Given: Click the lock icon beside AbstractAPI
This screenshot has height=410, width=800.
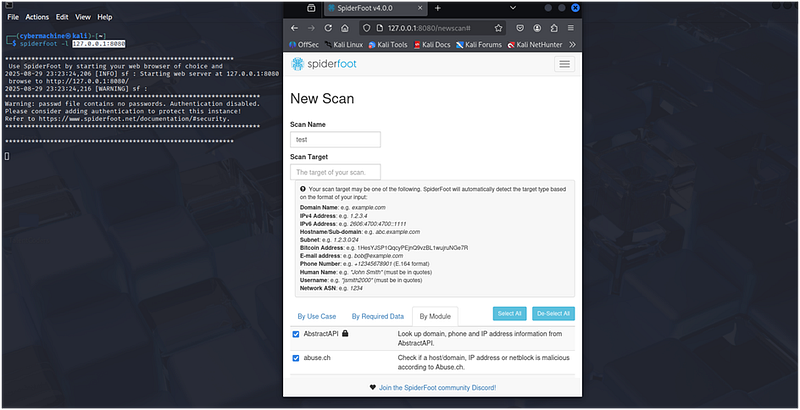Looking at the screenshot, I should 345,334.
